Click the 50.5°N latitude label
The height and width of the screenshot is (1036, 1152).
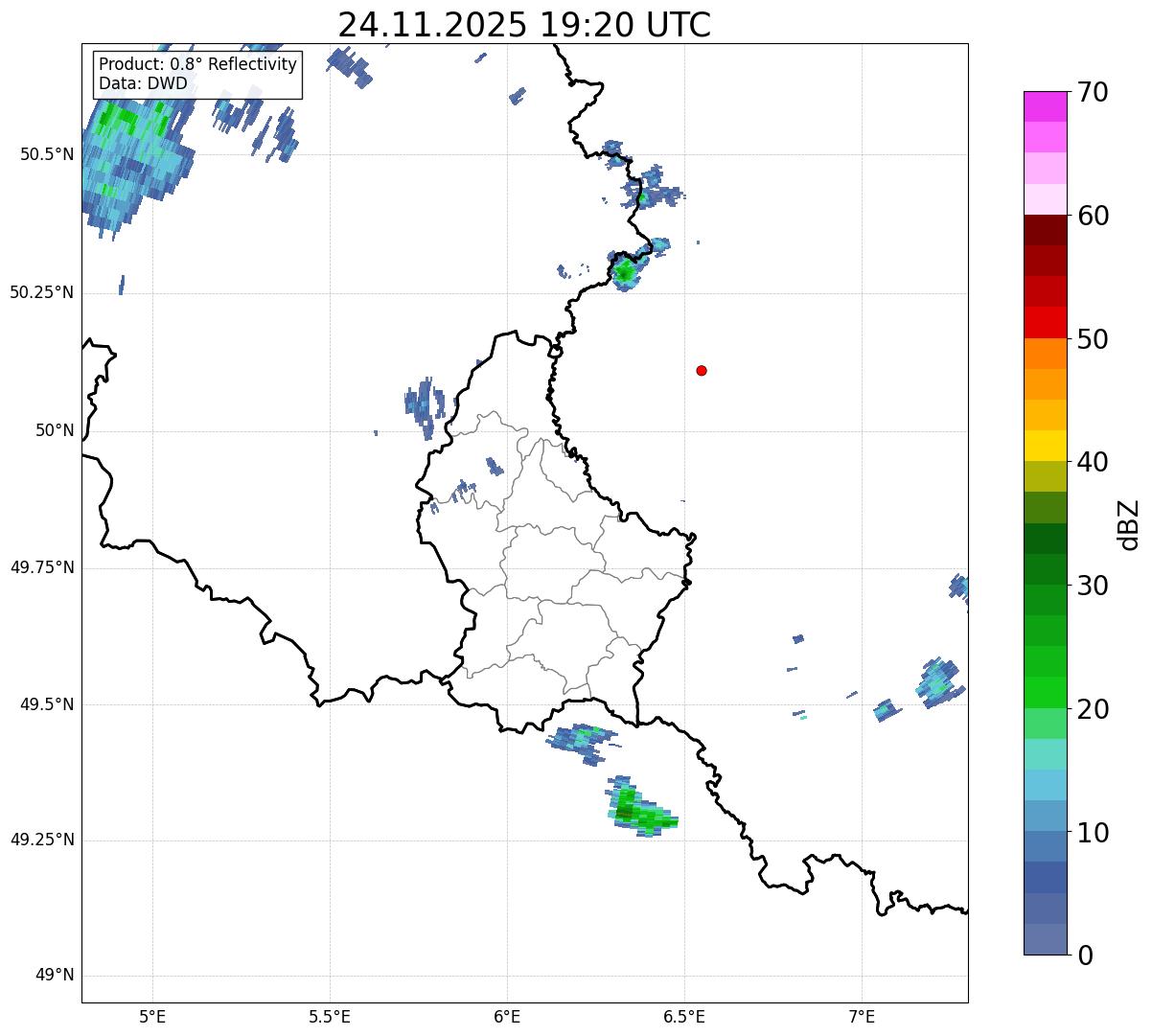point(47,154)
